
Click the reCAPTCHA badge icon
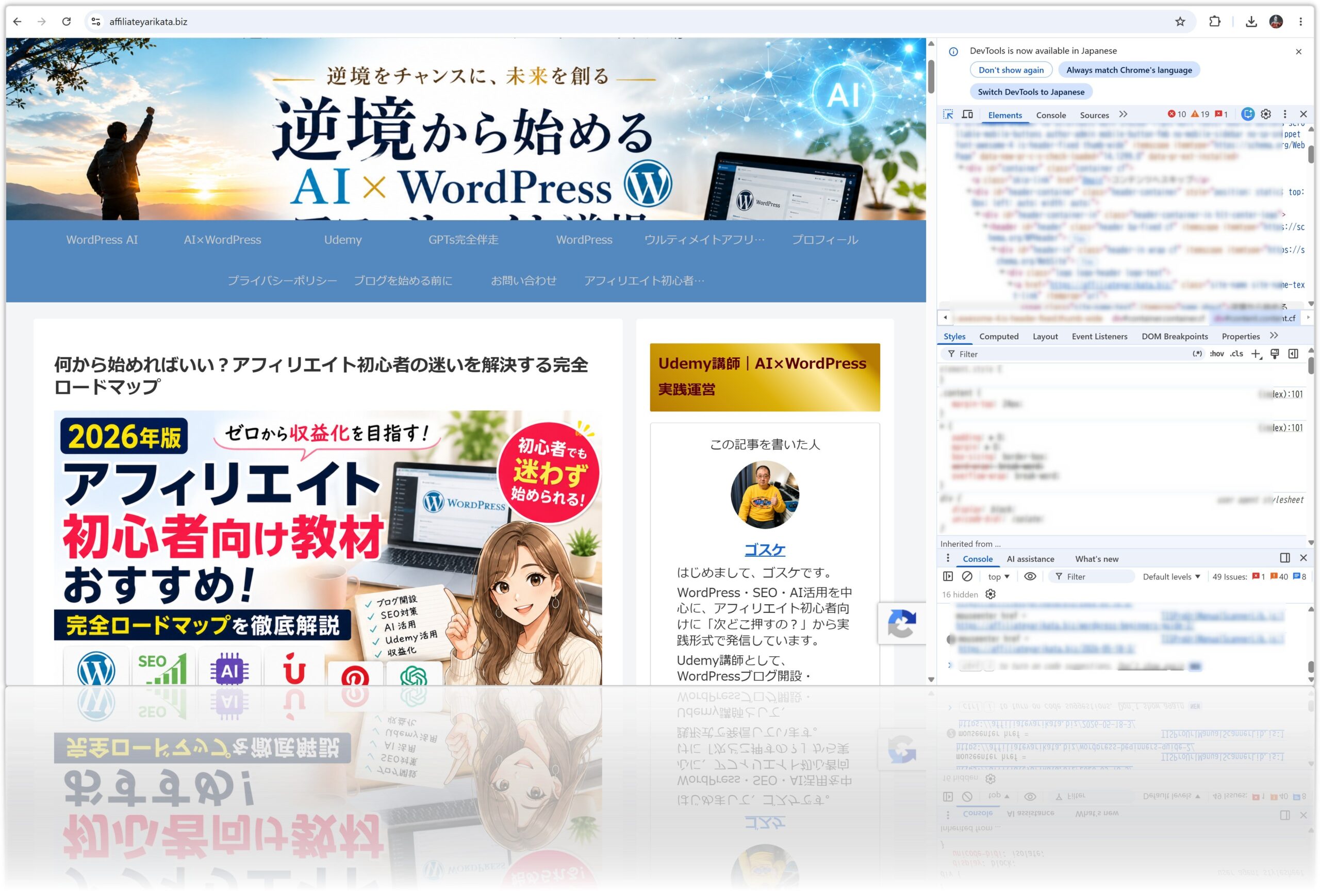coord(901,623)
